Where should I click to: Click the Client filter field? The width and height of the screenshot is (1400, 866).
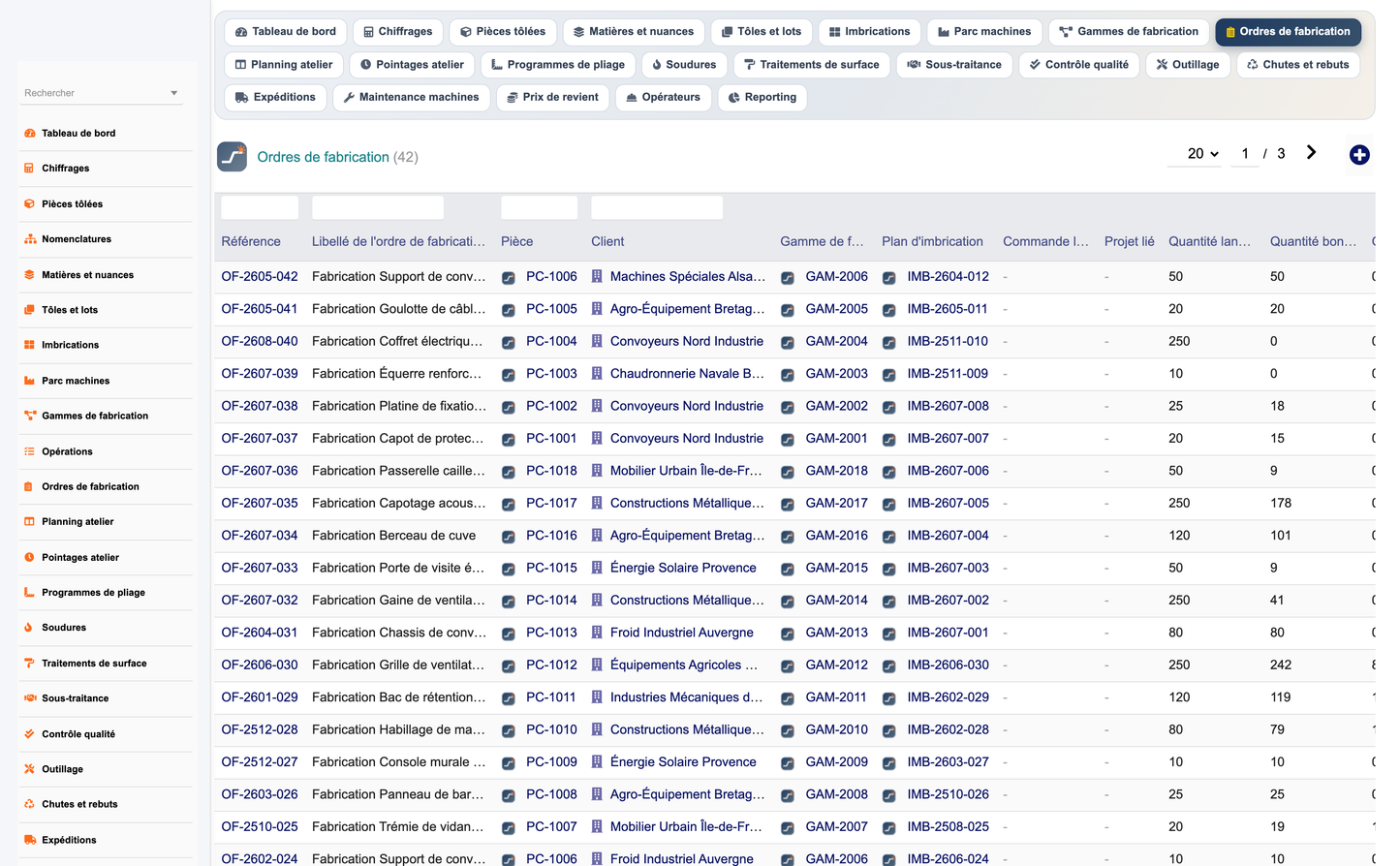pyautogui.click(x=657, y=207)
